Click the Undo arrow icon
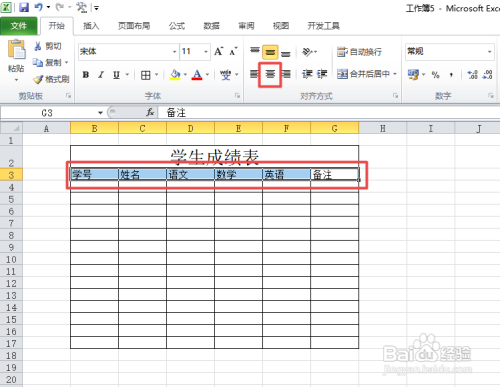 (39, 7)
